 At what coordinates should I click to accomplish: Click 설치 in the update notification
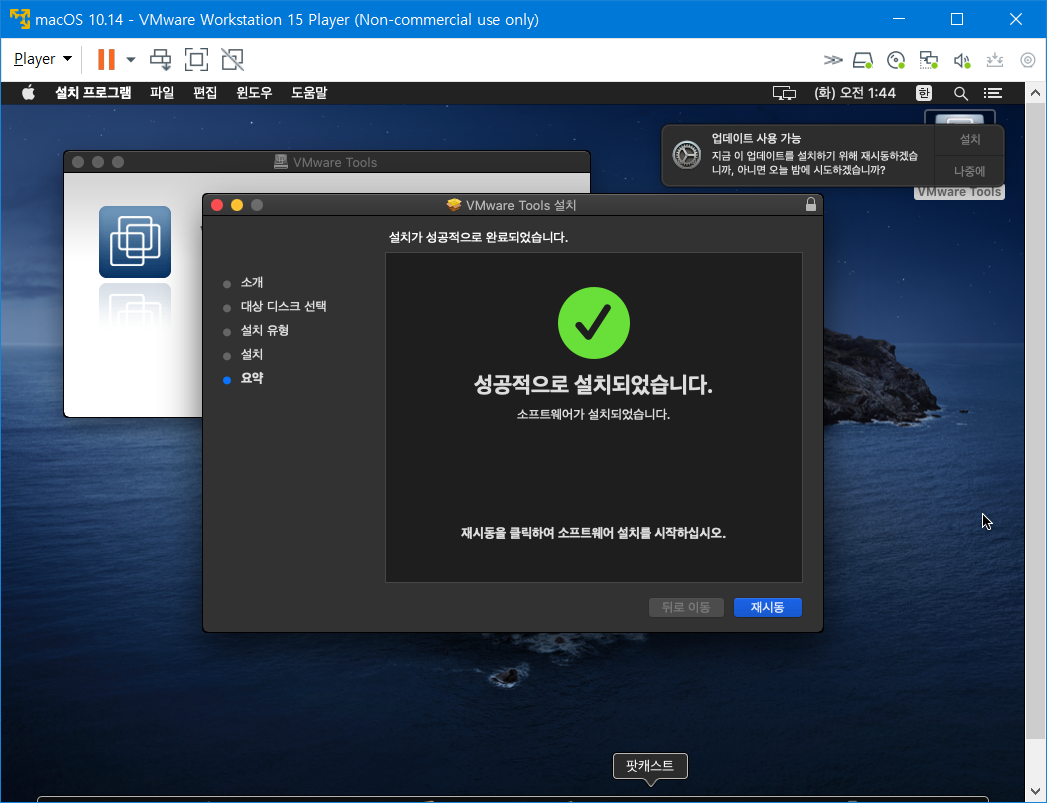click(970, 140)
